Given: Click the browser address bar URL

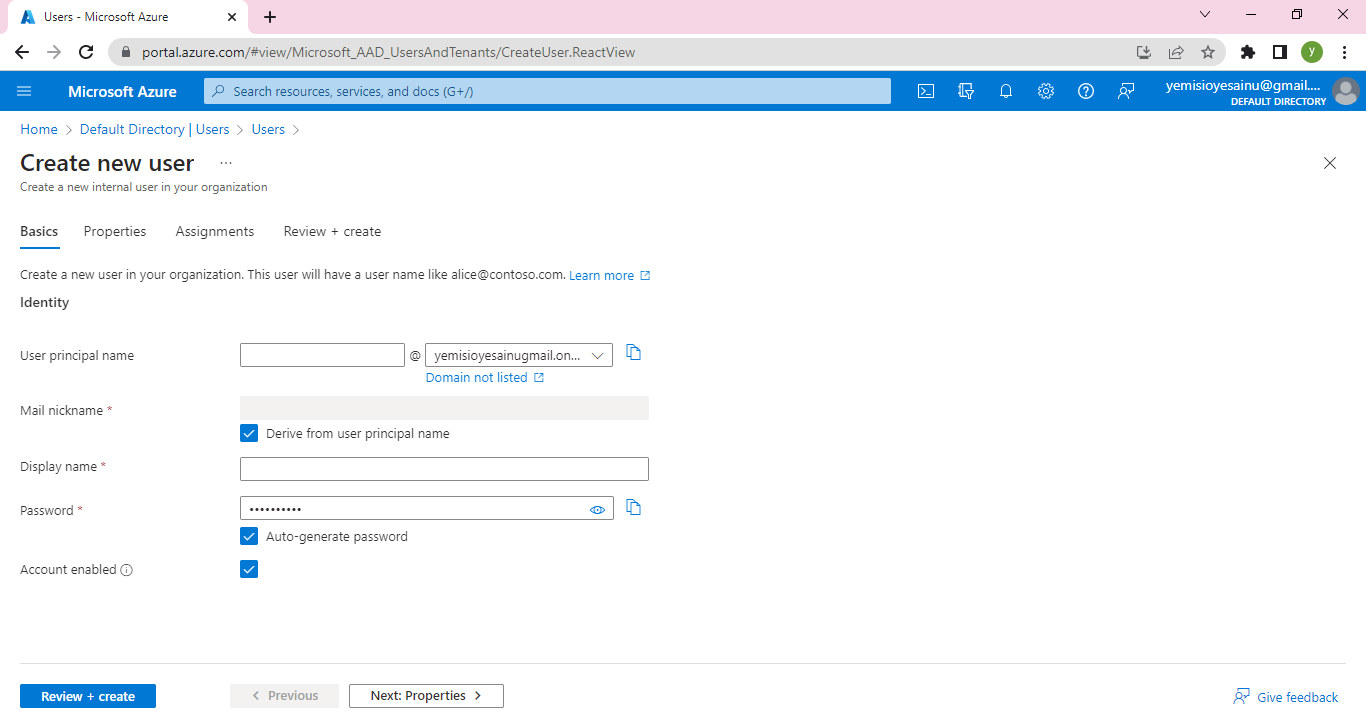Looking at the screenshot, I should point(388,52).
